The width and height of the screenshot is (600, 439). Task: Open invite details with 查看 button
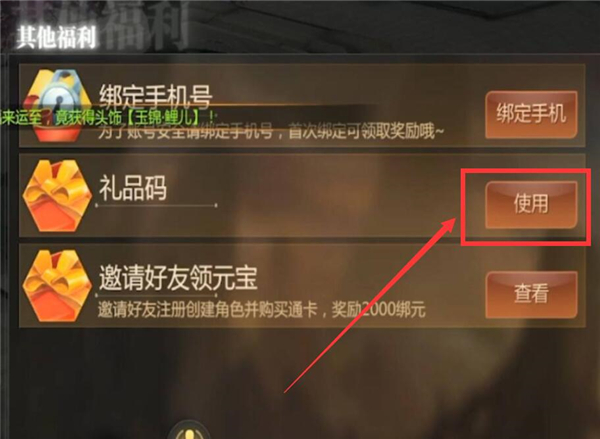pos(531,294)
